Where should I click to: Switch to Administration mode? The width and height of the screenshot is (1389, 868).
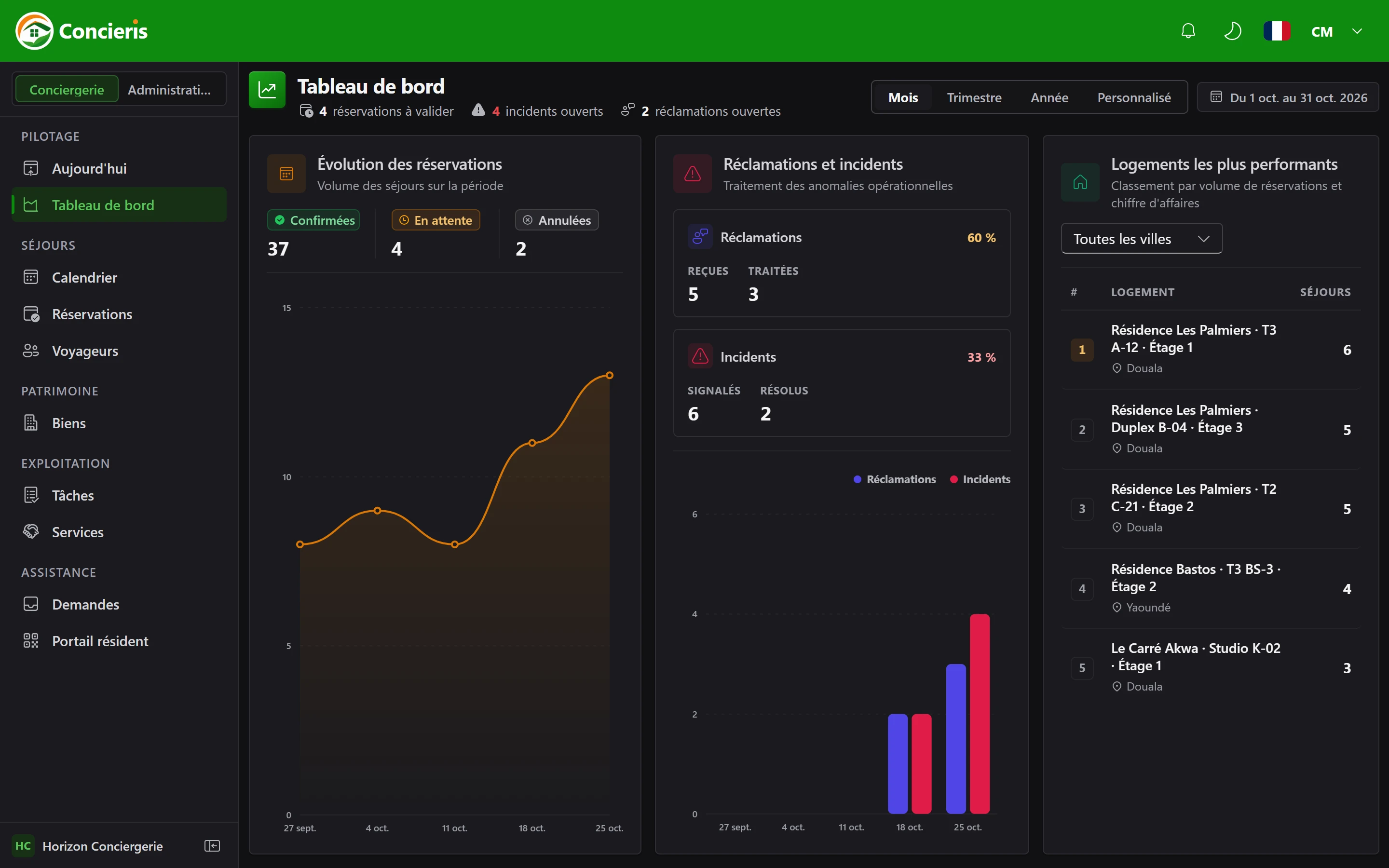click(x=169, y=90)
